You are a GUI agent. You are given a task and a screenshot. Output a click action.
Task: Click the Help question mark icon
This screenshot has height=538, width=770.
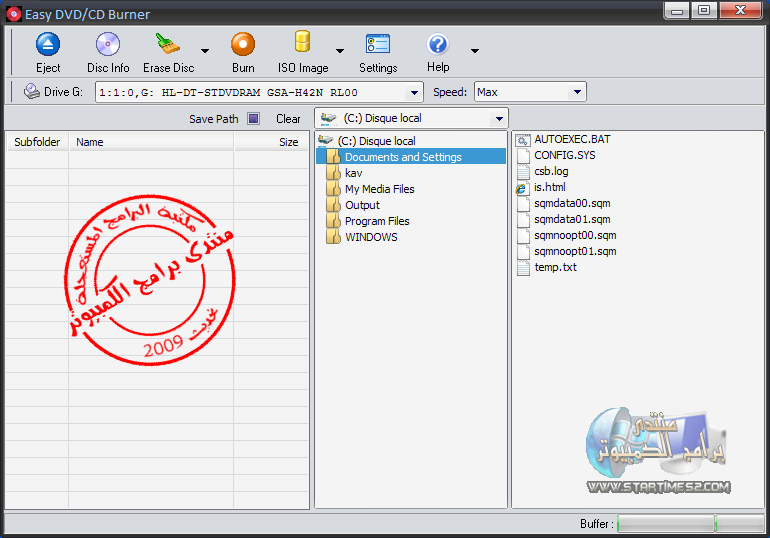438,44
